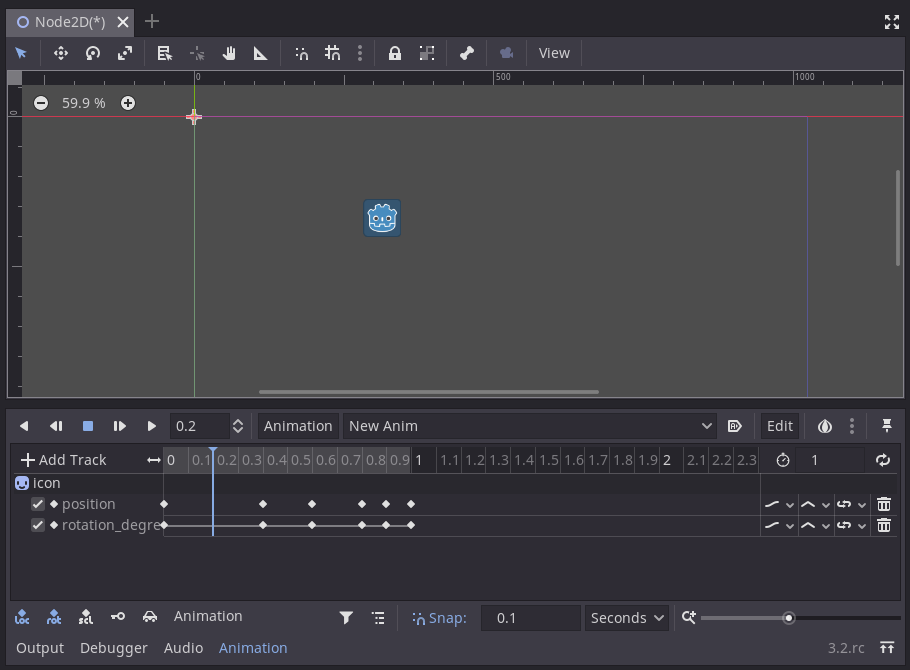Zoom out the canvas view
910x670 pixels.
[41, 103]
